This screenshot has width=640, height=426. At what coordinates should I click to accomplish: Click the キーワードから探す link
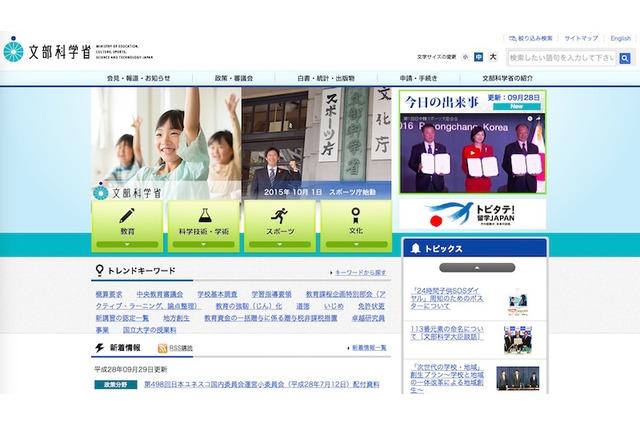(x=360, y=272)
